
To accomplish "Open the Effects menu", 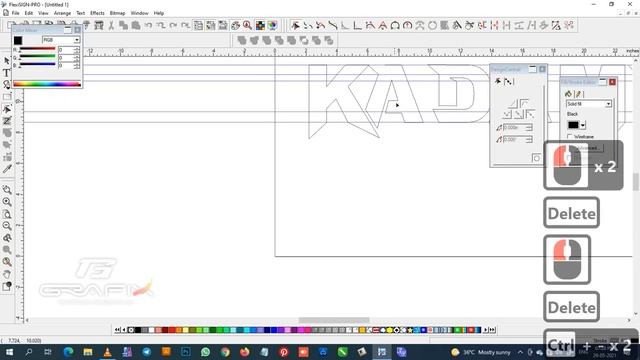I will pos(97,13).
